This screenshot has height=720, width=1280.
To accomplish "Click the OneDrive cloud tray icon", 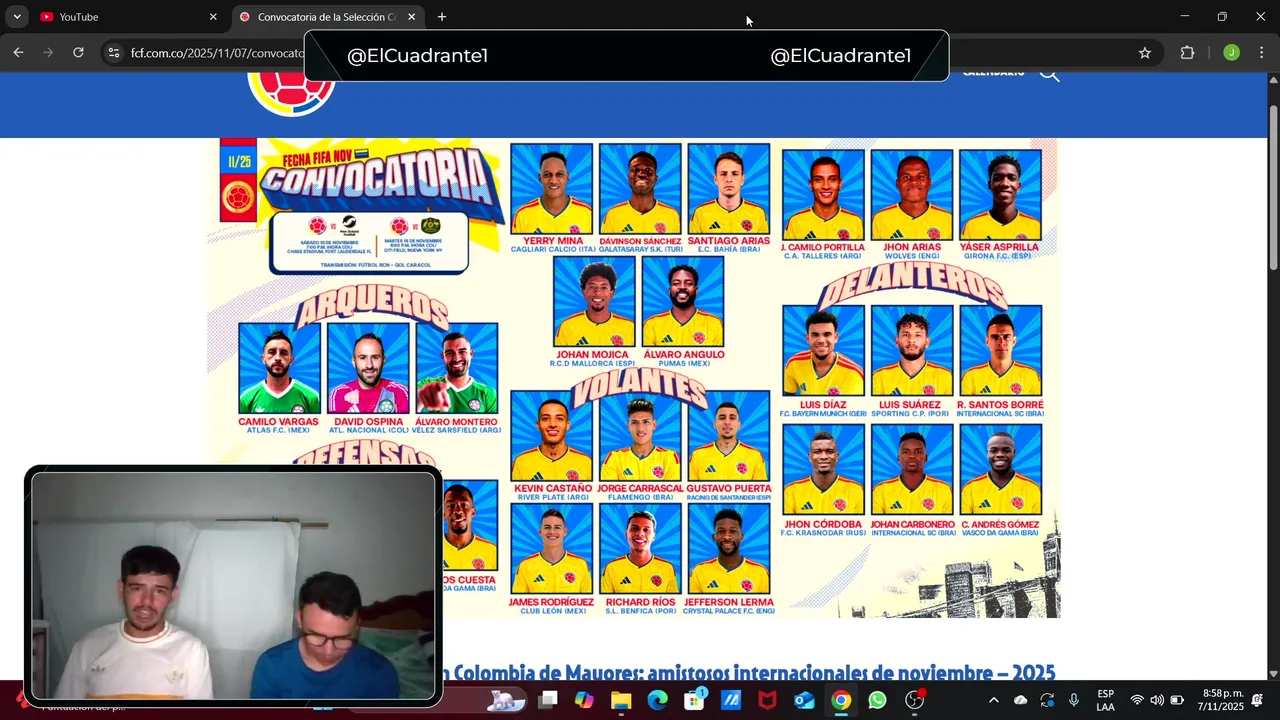I will (x=1020, y=700).
